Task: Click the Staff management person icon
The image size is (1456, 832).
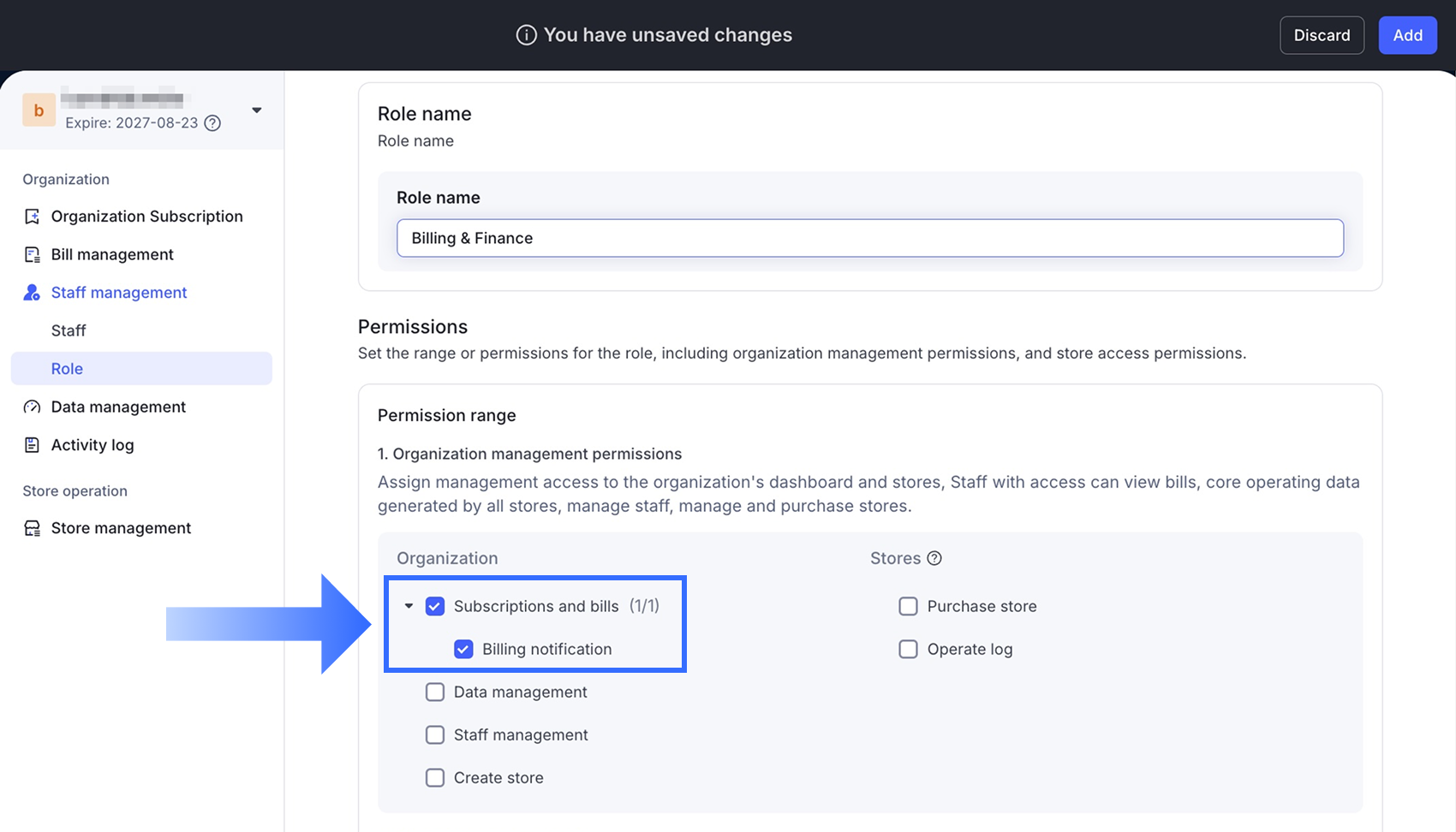Action: (32, 293)
